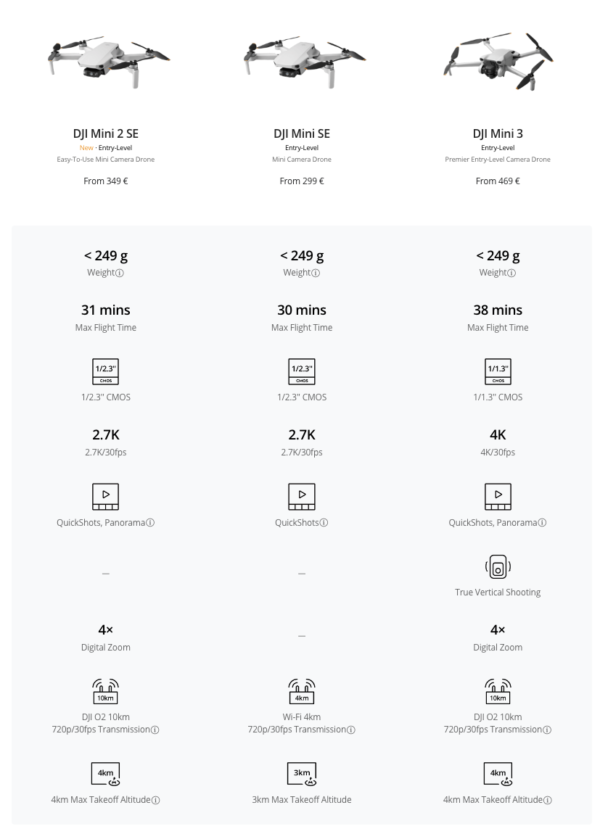
Task: Click the 1/1.3" CMOS sensor icon
Action: click(x=497, y=370)
